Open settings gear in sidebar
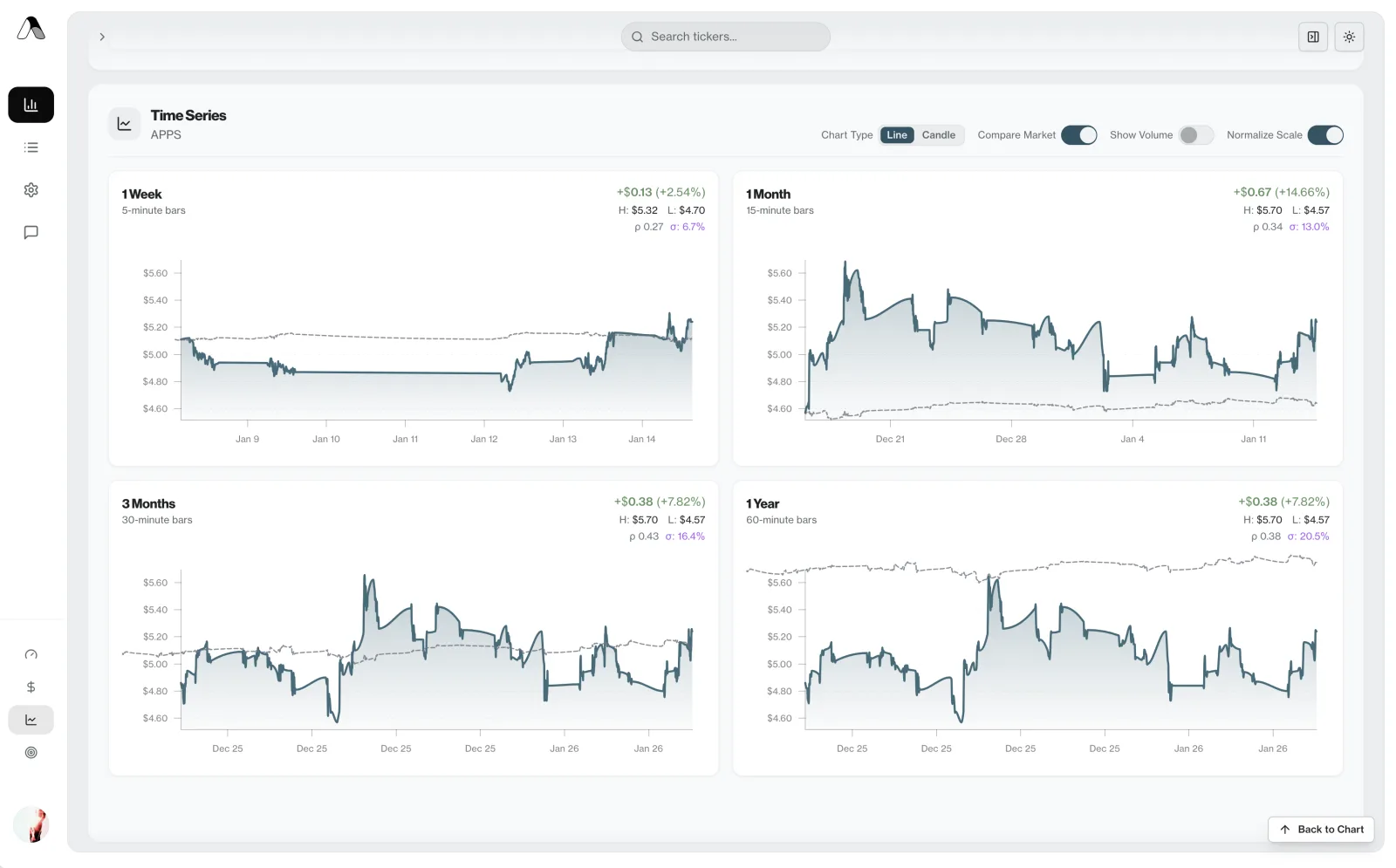 (x=31, y=190)
